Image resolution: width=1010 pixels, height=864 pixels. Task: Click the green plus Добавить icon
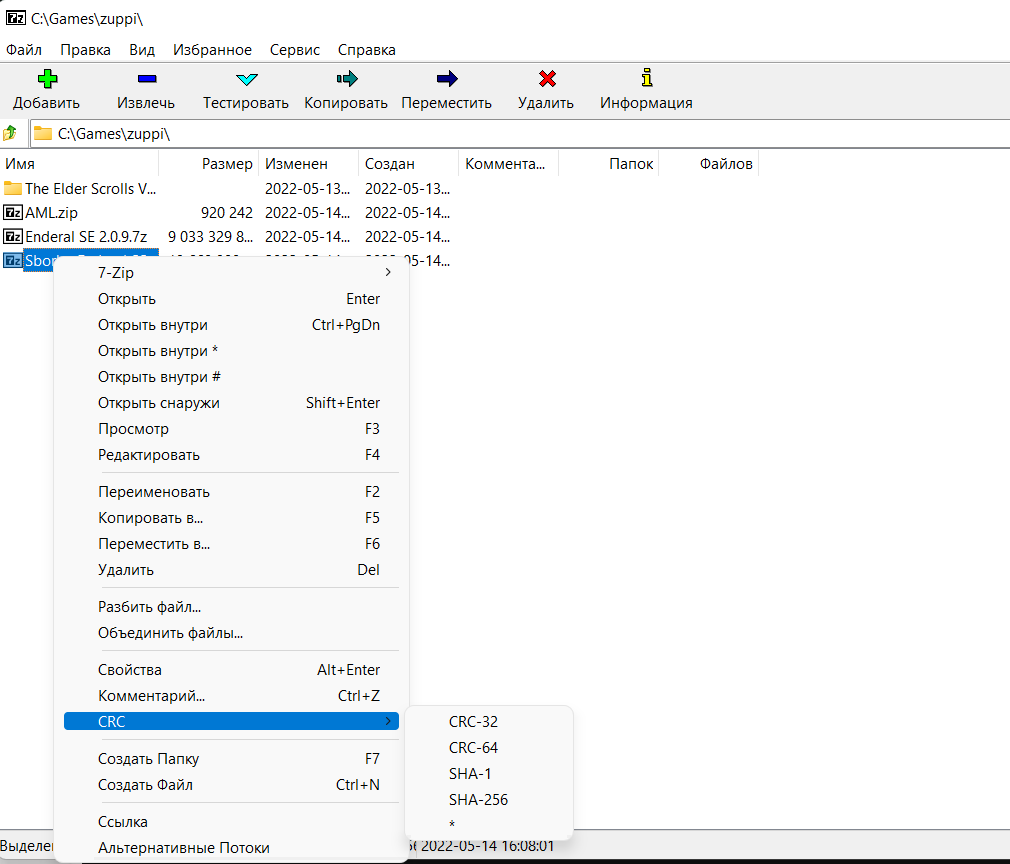[47, 79]
